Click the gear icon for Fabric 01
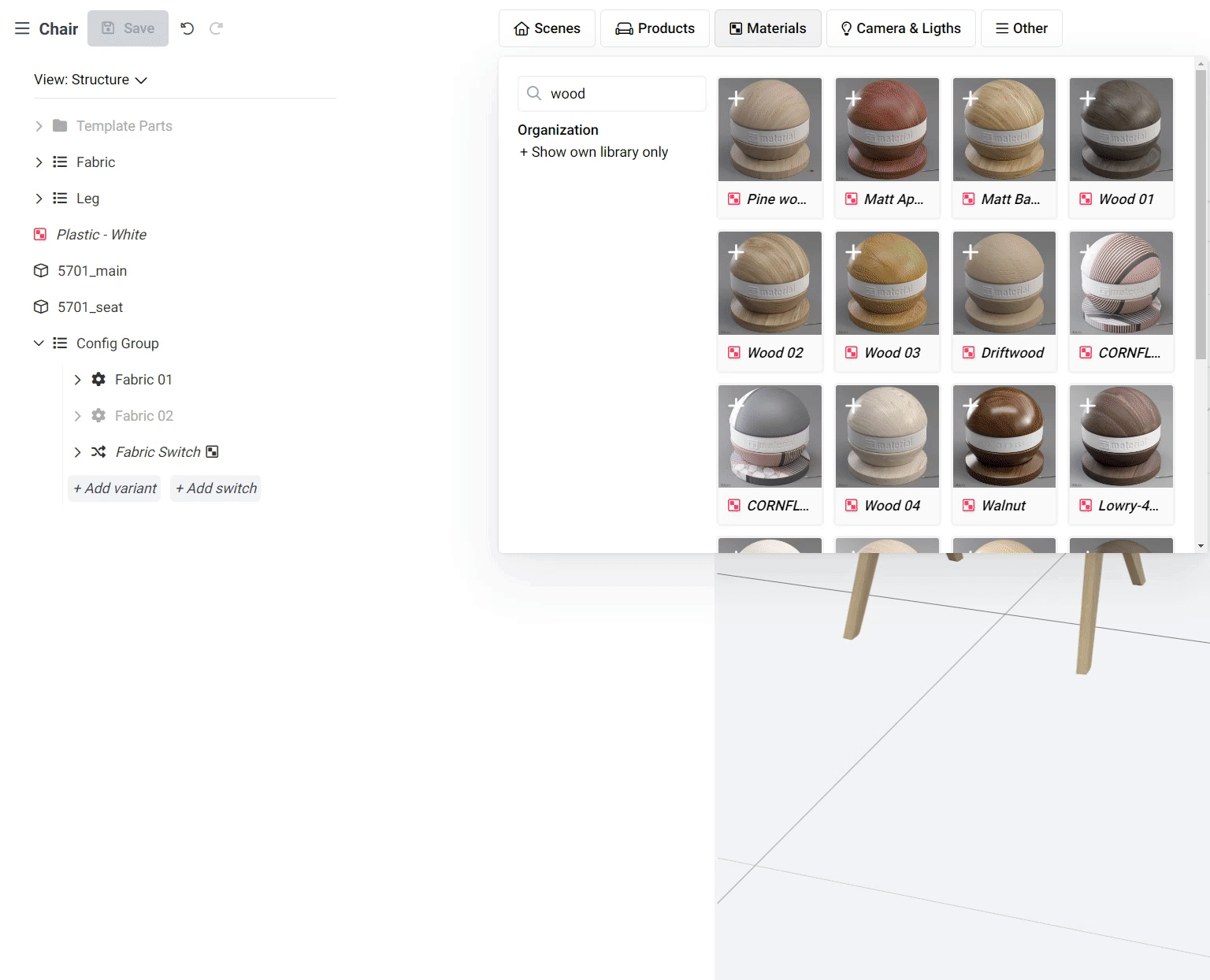 click(98, 380)
